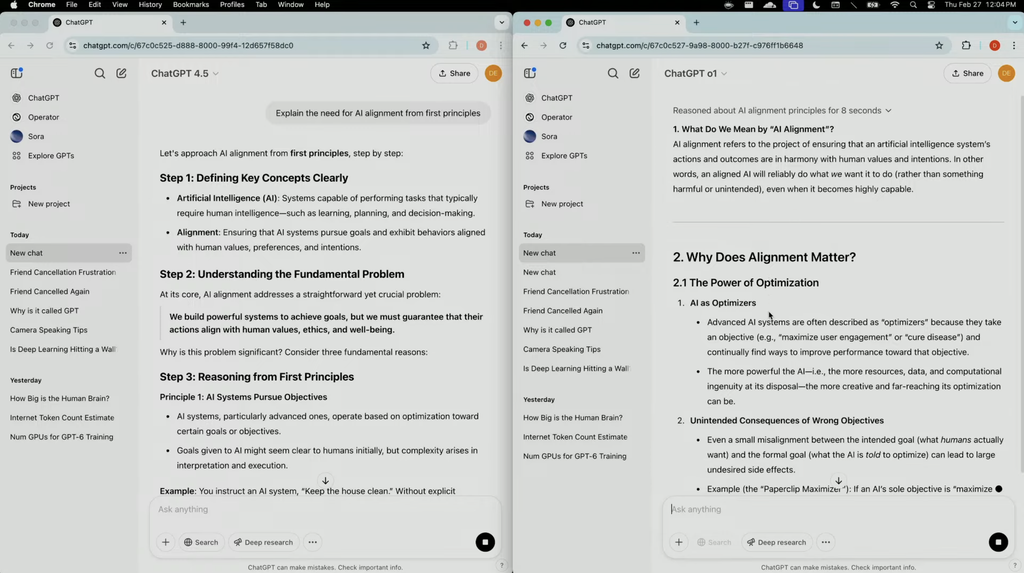This screenshot has height=573, width=1024.
Task: Open 'Num GPUs for GPT-6 Training' in left sidebar
Action: coord(61,437)
